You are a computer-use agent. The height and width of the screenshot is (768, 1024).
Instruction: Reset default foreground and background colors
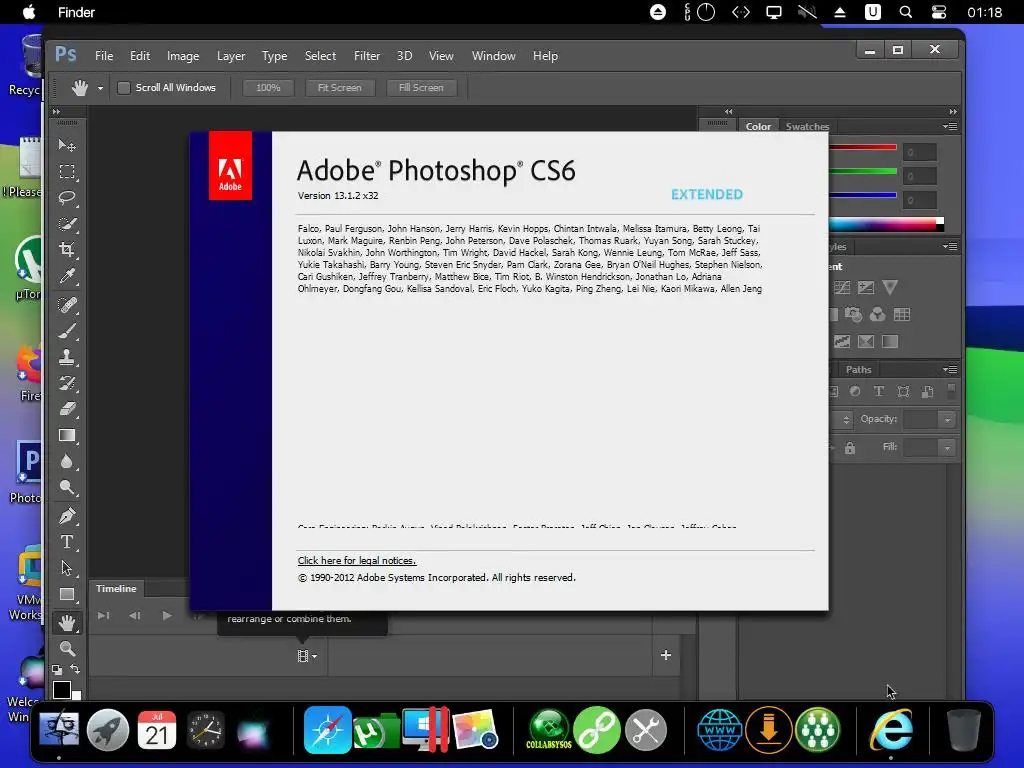coord(57,669)
